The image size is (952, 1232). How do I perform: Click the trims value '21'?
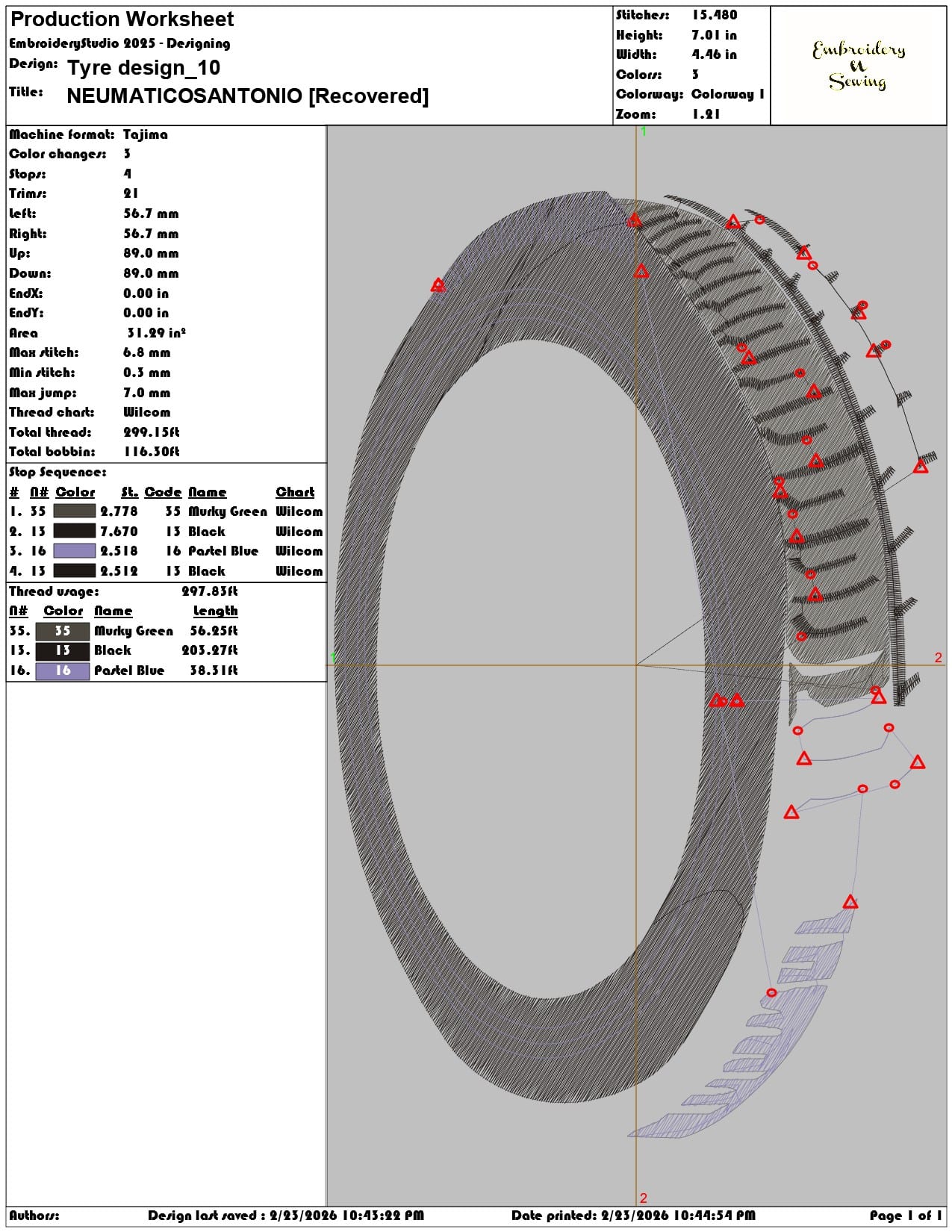click(x=131, y=193)
